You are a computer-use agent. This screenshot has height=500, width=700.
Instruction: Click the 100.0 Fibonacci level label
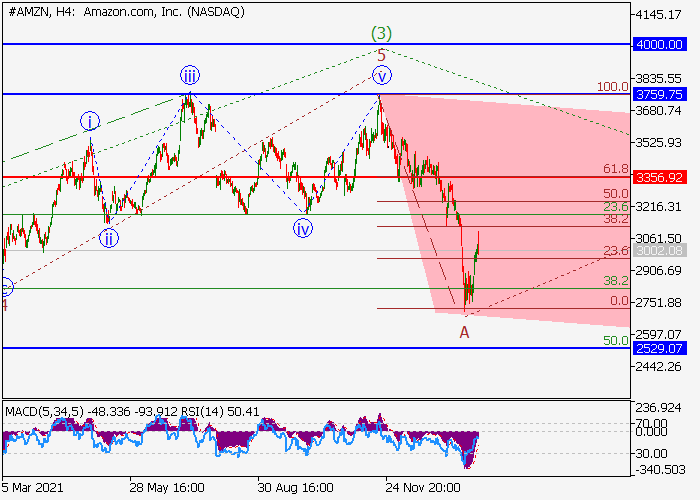pos(613,87)
